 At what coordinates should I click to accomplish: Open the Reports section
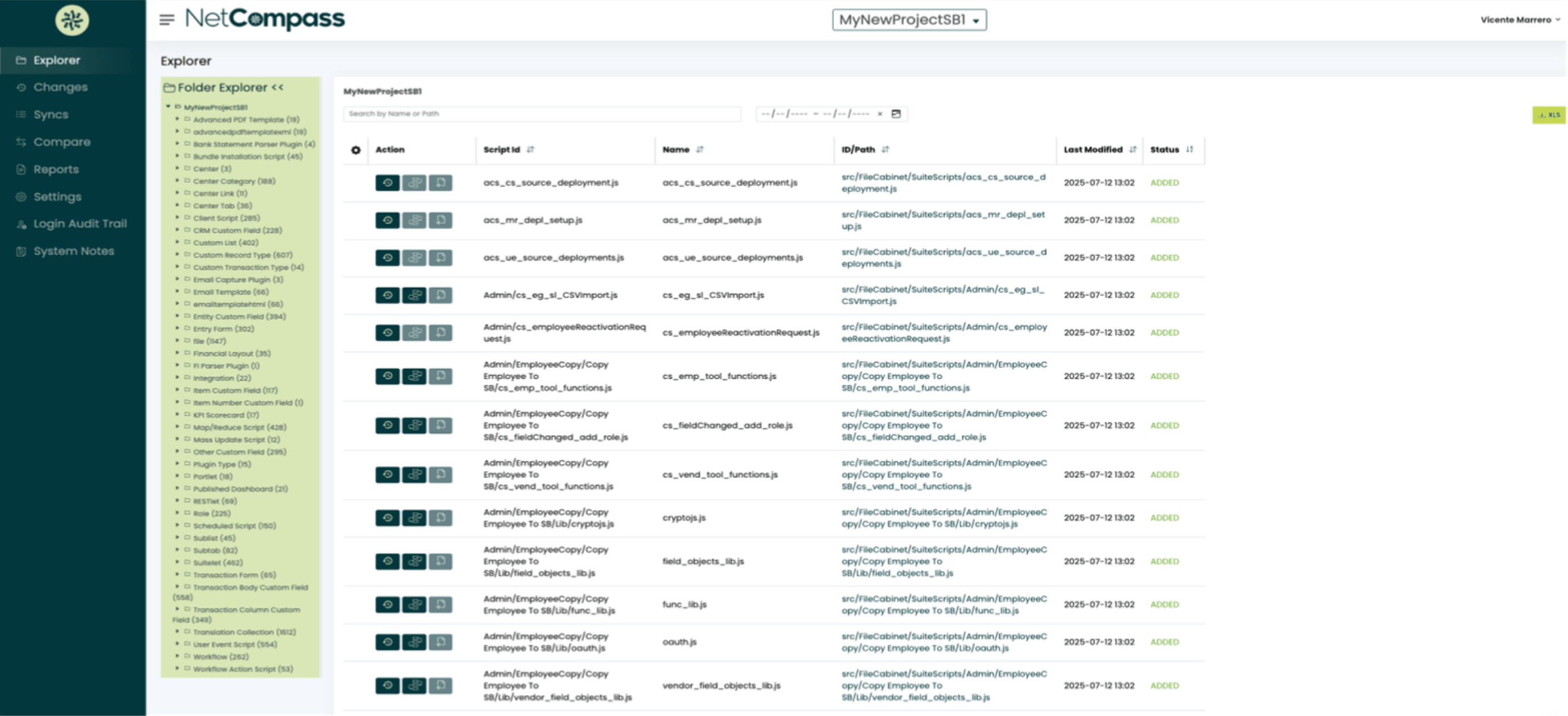(x=56, y=169)
